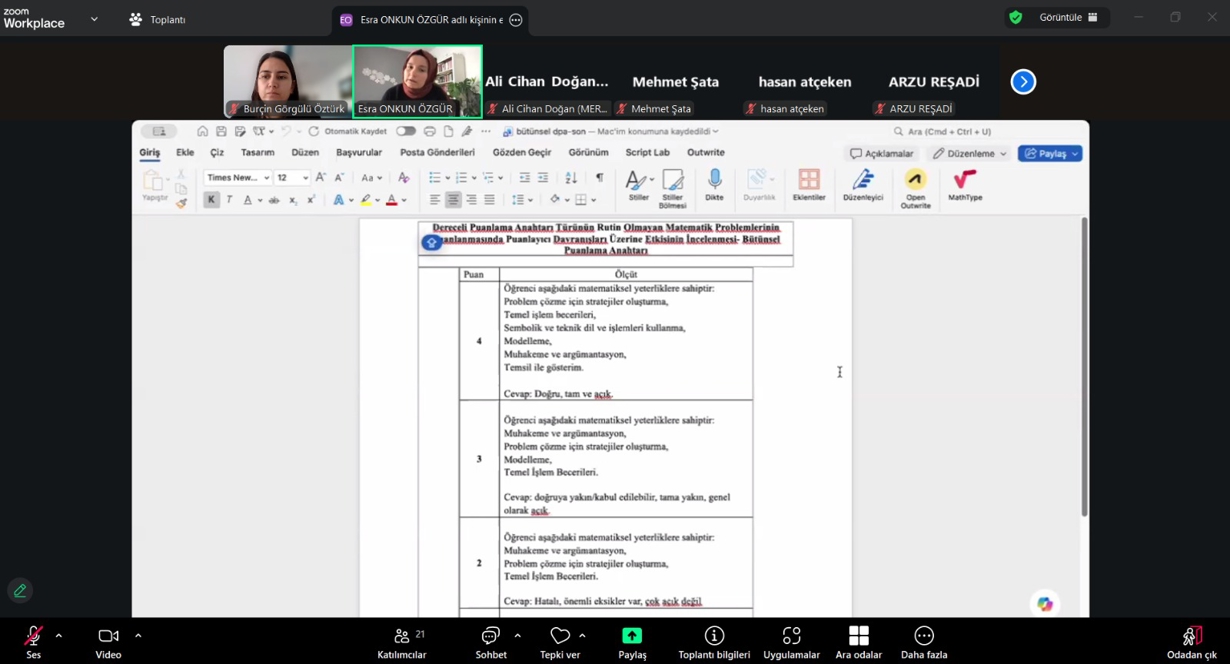Open the Ekle ribbon tab in Word
This screenshot has width=1230, height=664.
coord(185,153)
